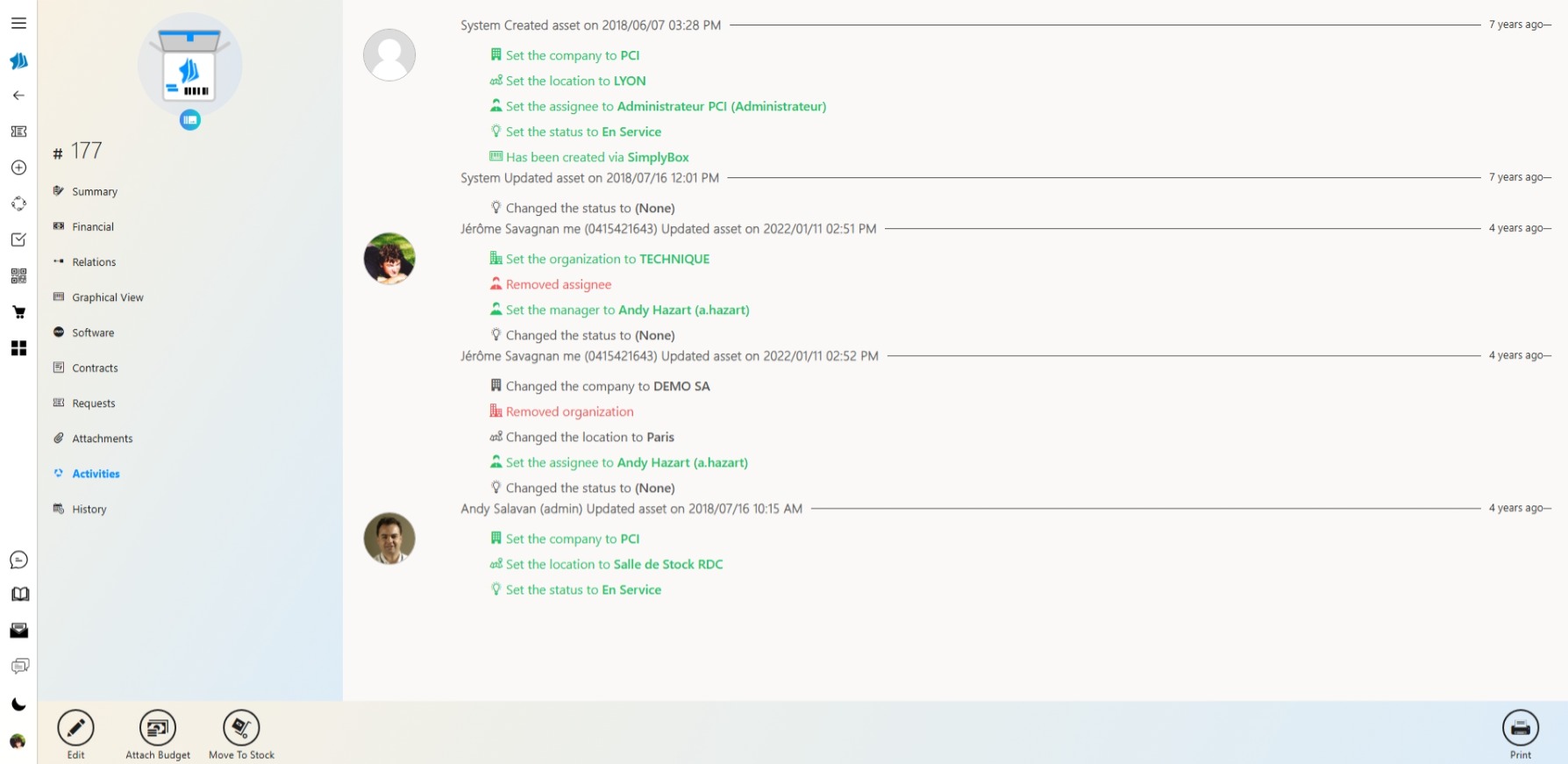The image size is (1568, 764).
Task: Open the Summary section
Action: coord(95,192)
